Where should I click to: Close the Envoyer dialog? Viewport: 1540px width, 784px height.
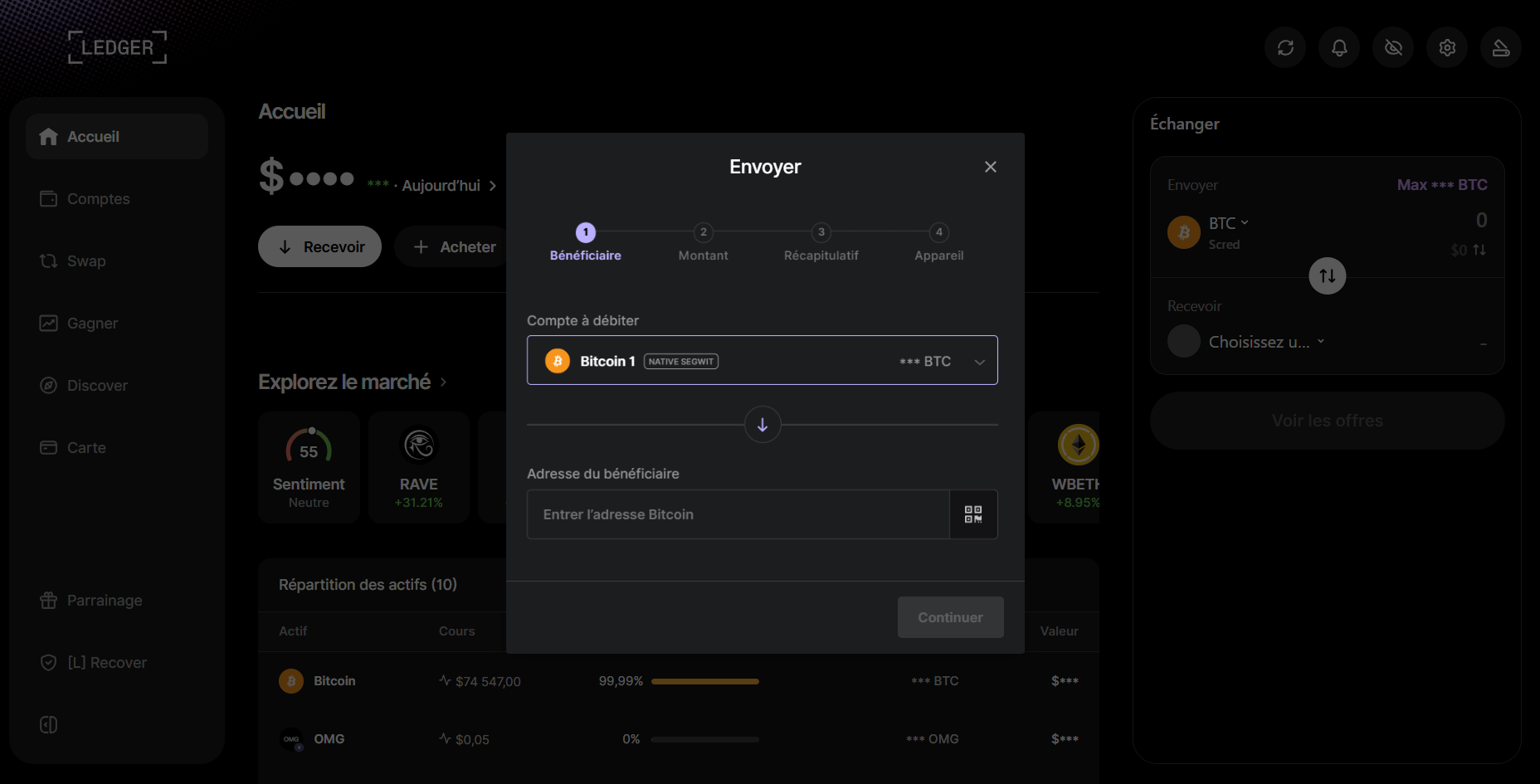tap(991, 167)
